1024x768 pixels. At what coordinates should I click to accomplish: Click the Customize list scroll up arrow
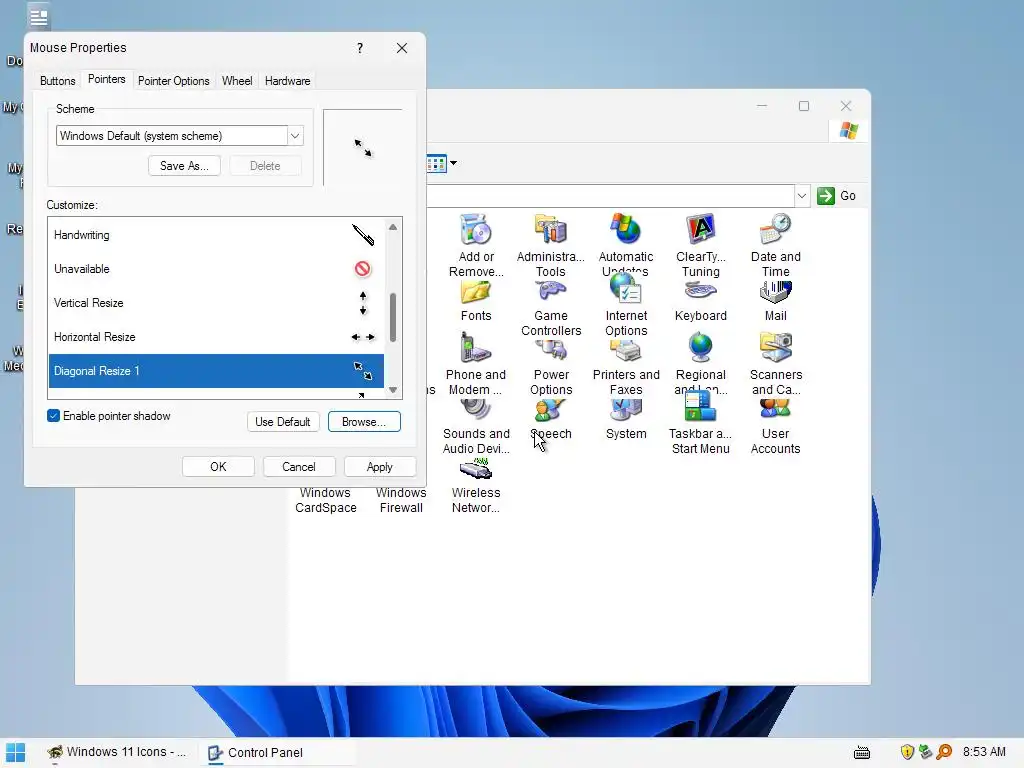393,227
